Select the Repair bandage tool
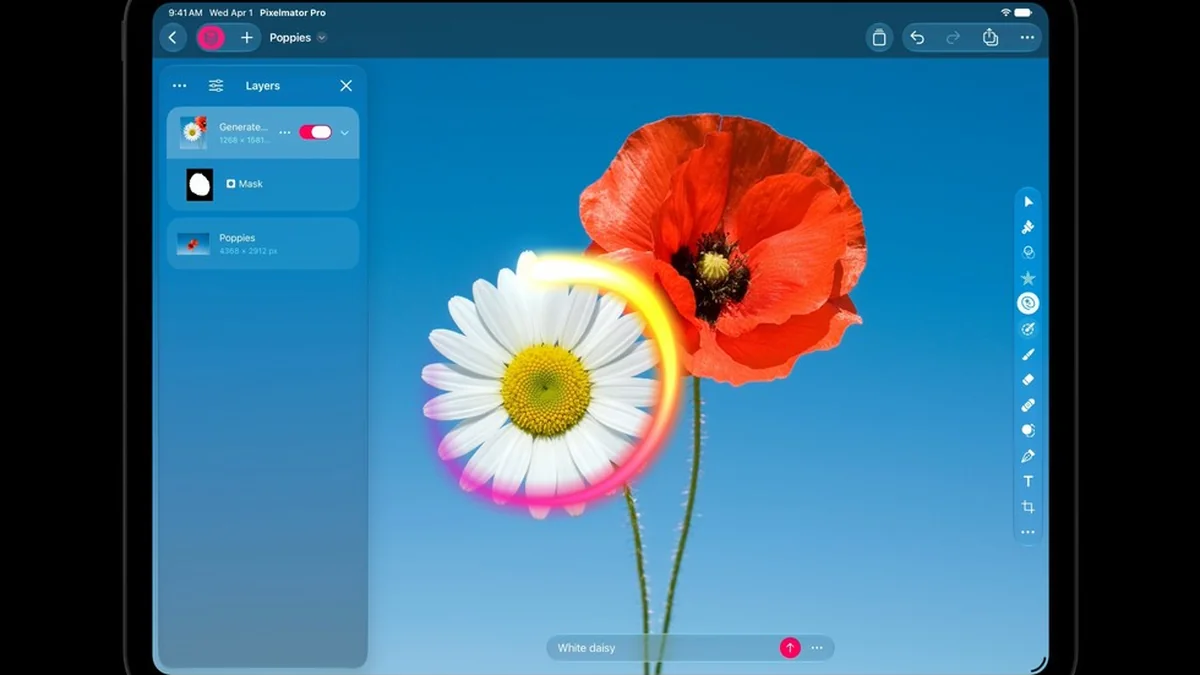The height and width of the screenshot is (675, 1200). pos(1028,405)
